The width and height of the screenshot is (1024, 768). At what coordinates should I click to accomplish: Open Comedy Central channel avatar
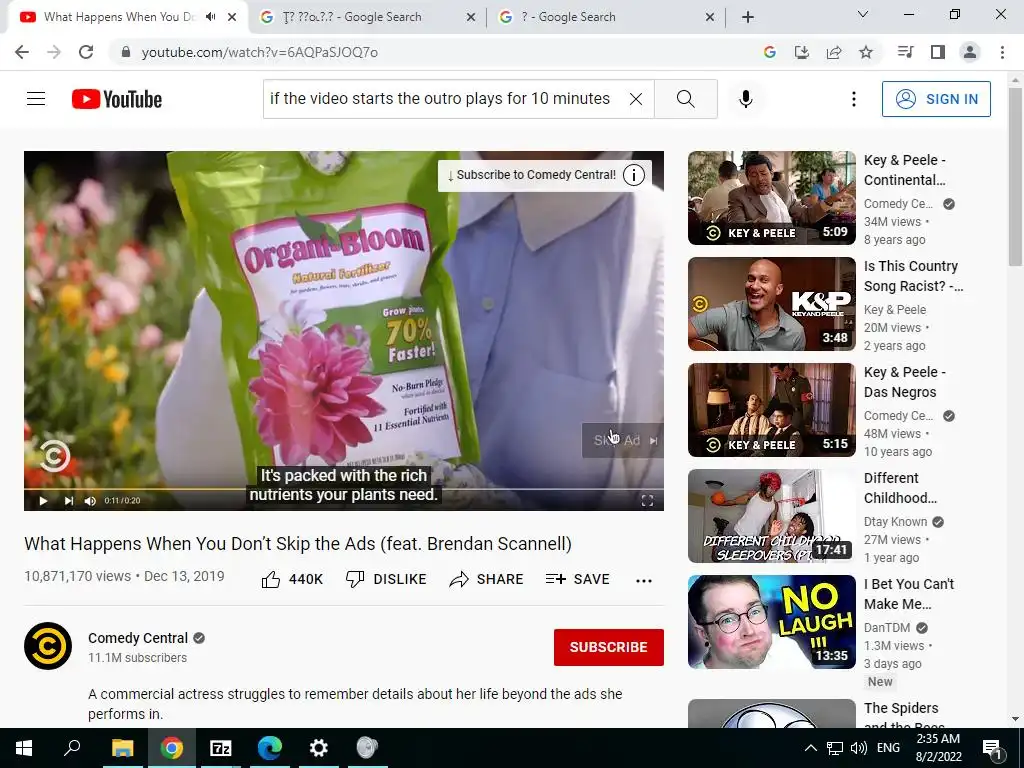[48, 646]
